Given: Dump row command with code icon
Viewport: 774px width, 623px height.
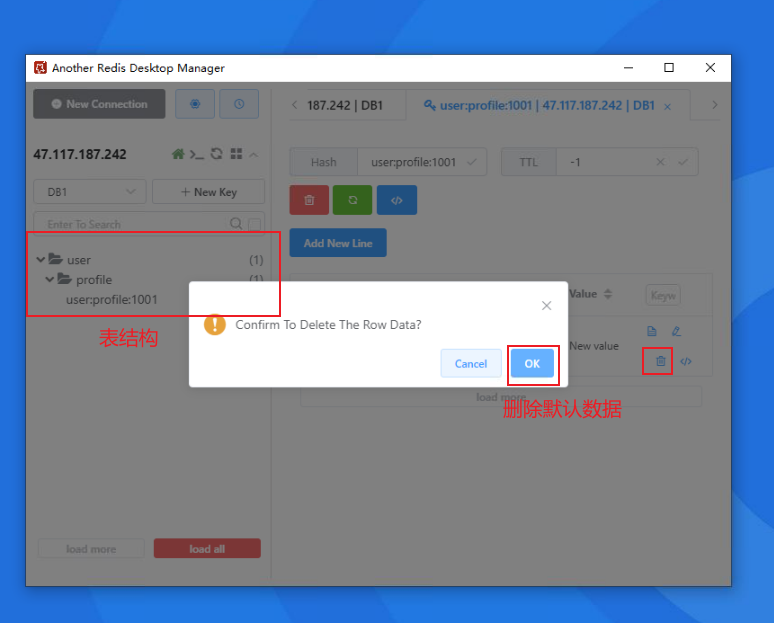Looking at the screenshot, I should click(686, 361).
